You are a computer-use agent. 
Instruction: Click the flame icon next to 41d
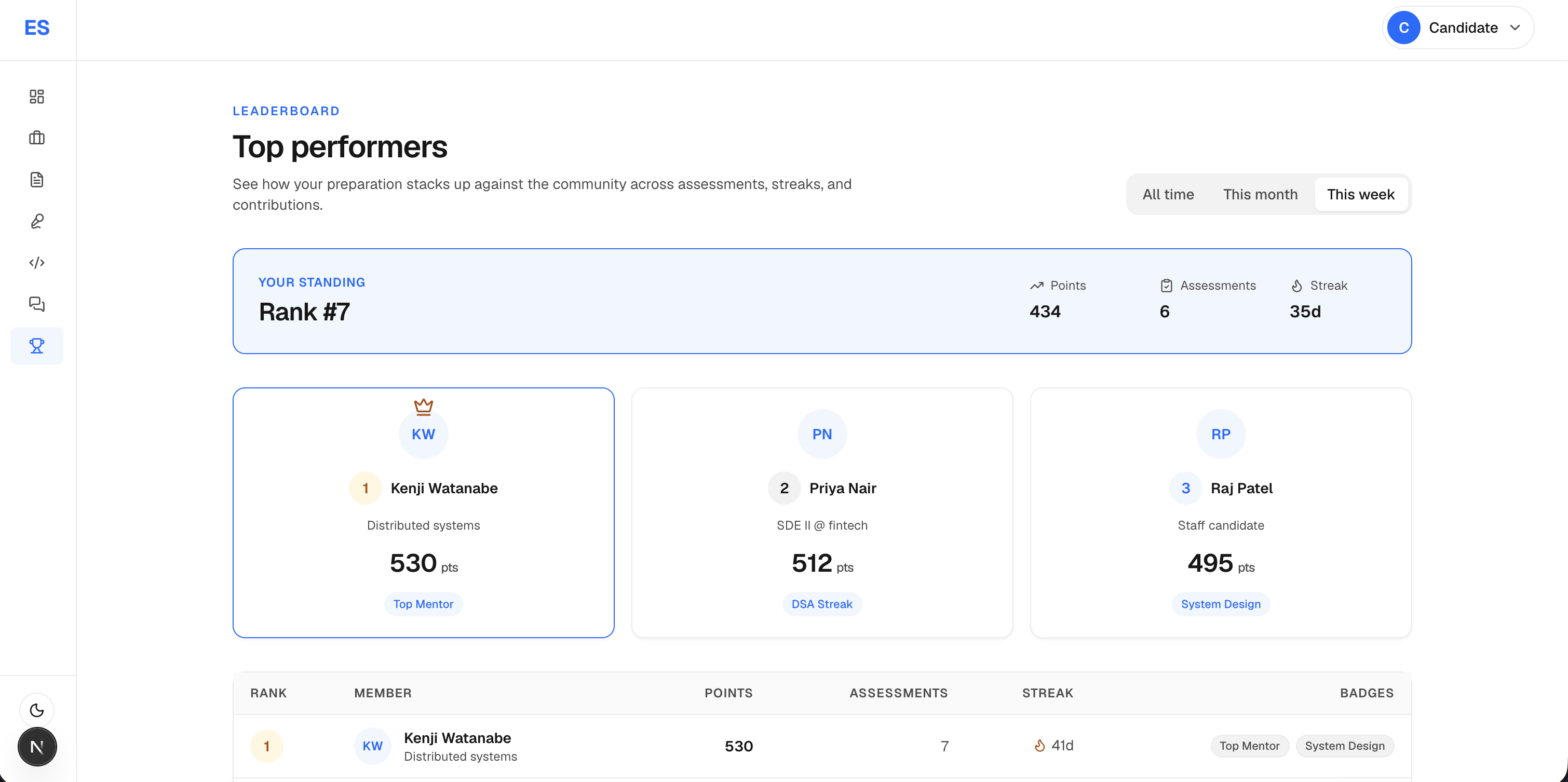point(1039,746)
